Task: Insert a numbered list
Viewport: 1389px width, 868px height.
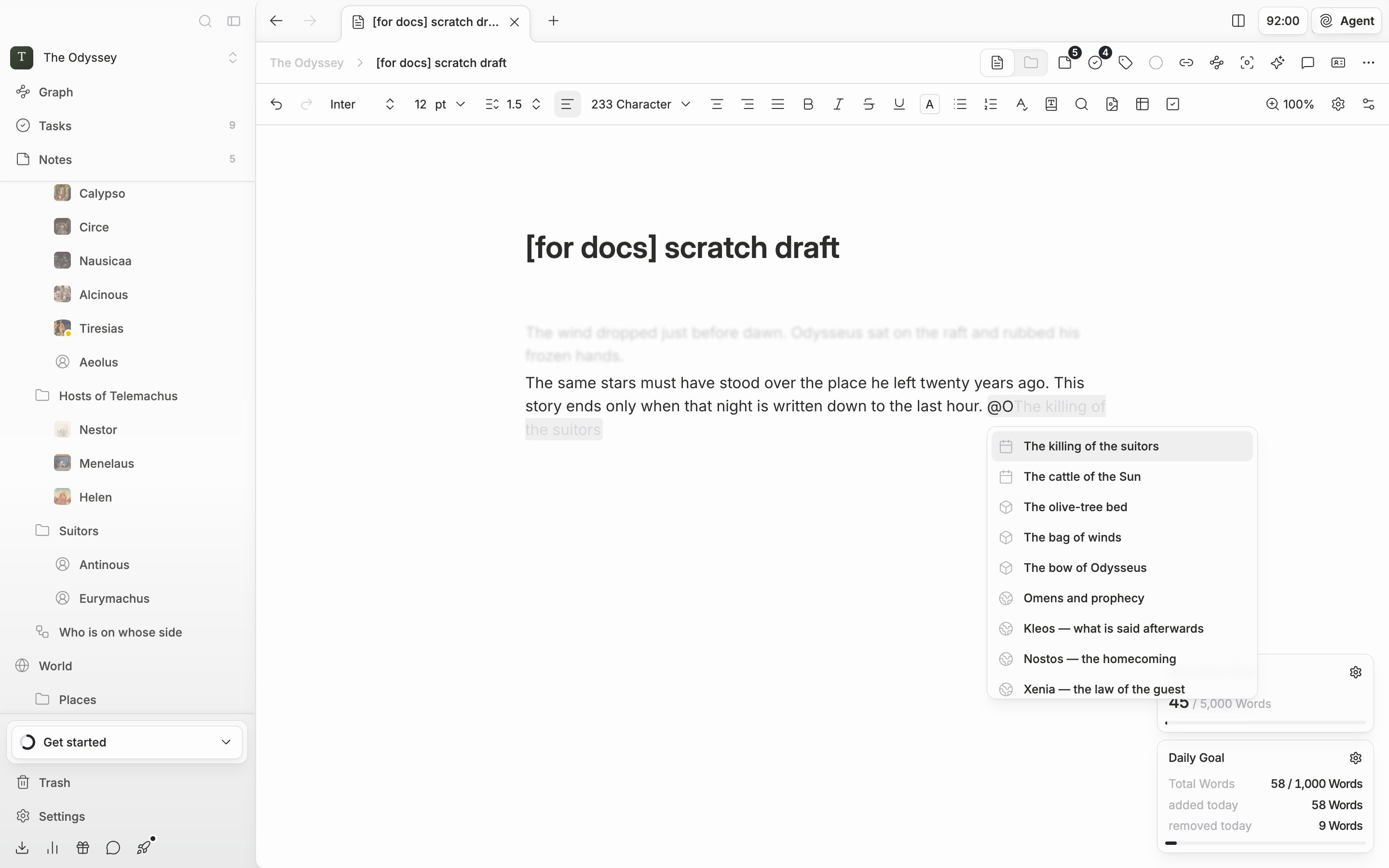Action: 991,104
